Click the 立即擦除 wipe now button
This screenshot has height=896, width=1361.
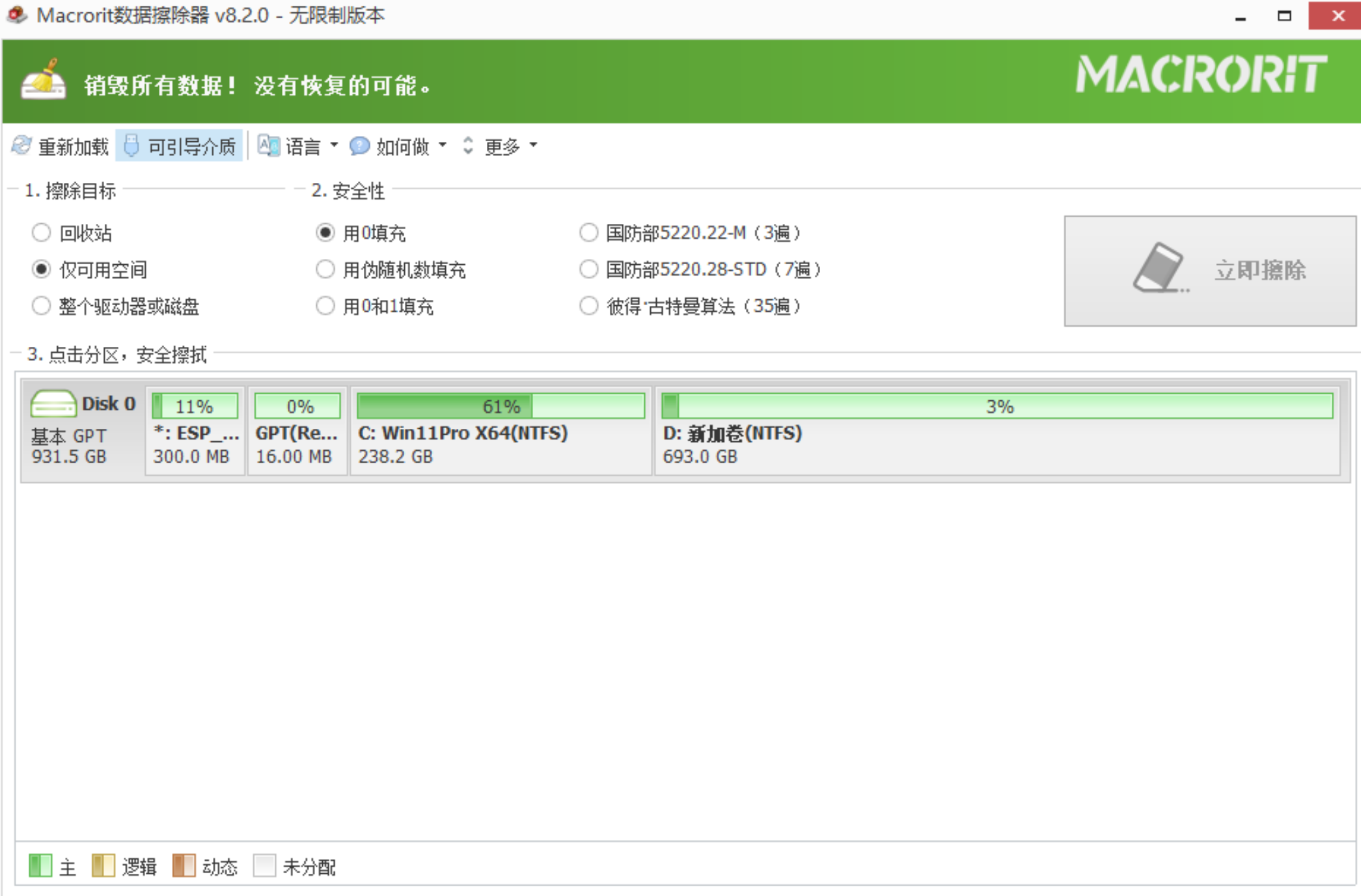pyautogui.click(x=1210, y=271)
